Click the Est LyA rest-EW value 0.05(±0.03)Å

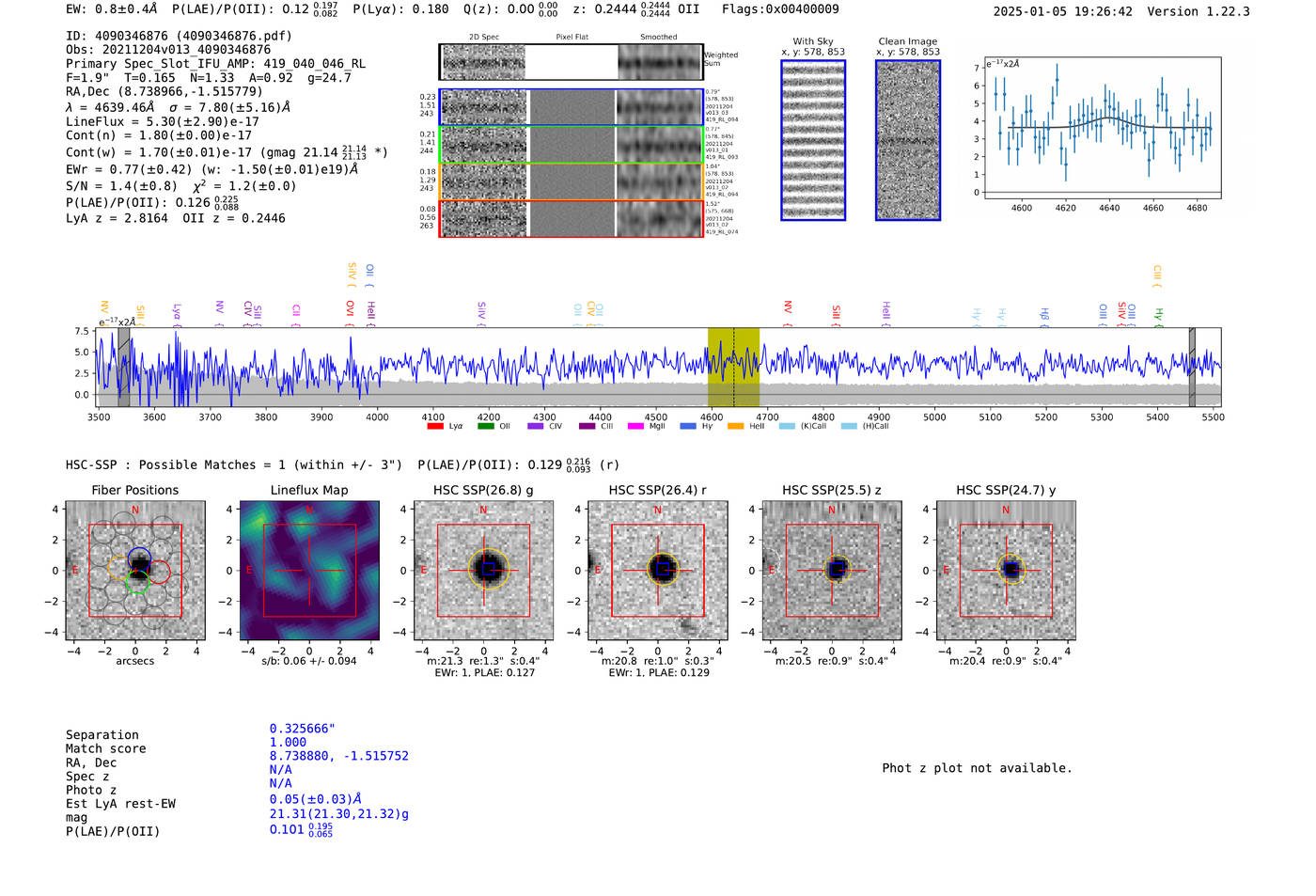tap(316, 799)
